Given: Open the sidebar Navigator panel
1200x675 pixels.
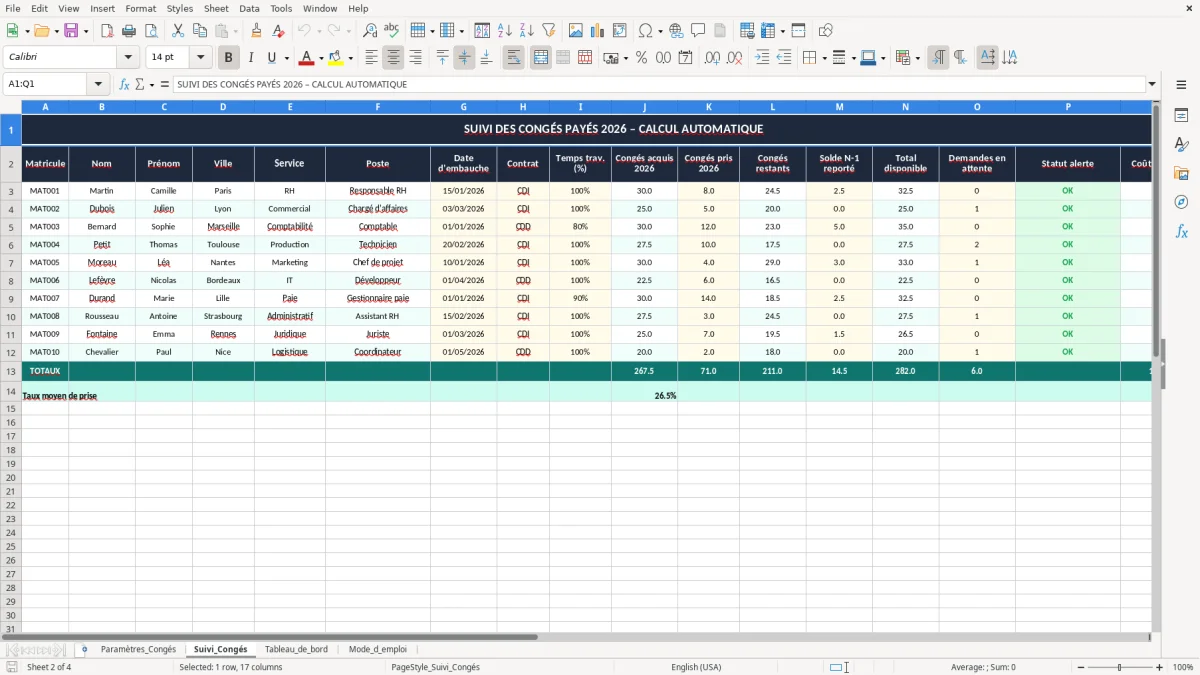Looking at the screenshot, I should [x=1181, y=202].
